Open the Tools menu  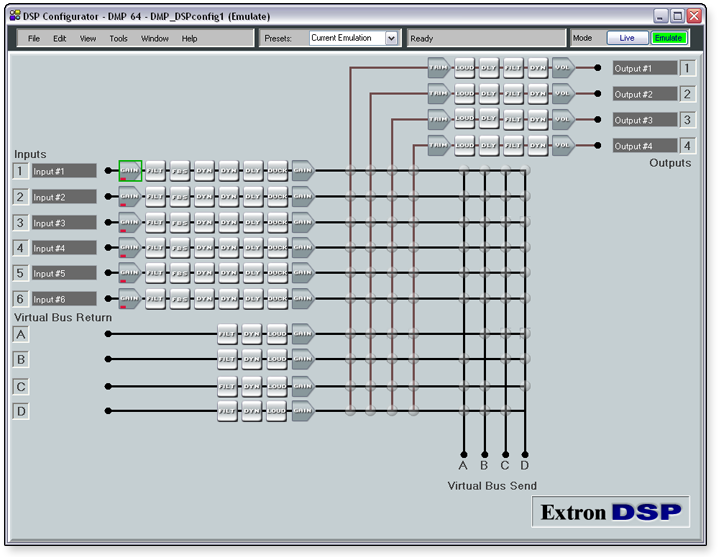[x=118, y=38]
